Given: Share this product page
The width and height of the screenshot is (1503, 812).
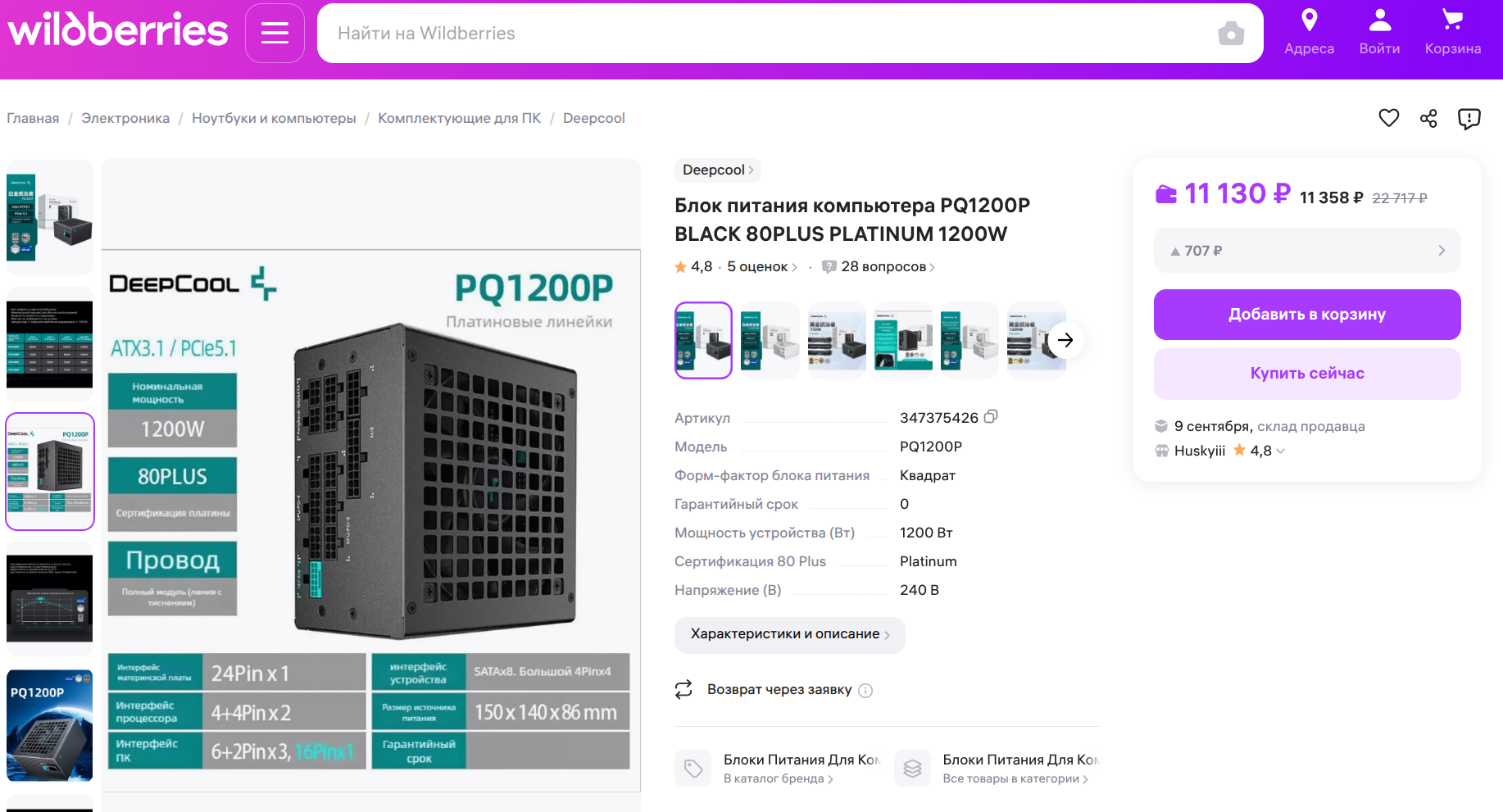Looking at the screenshot, I should click(x=1428, y=118).
